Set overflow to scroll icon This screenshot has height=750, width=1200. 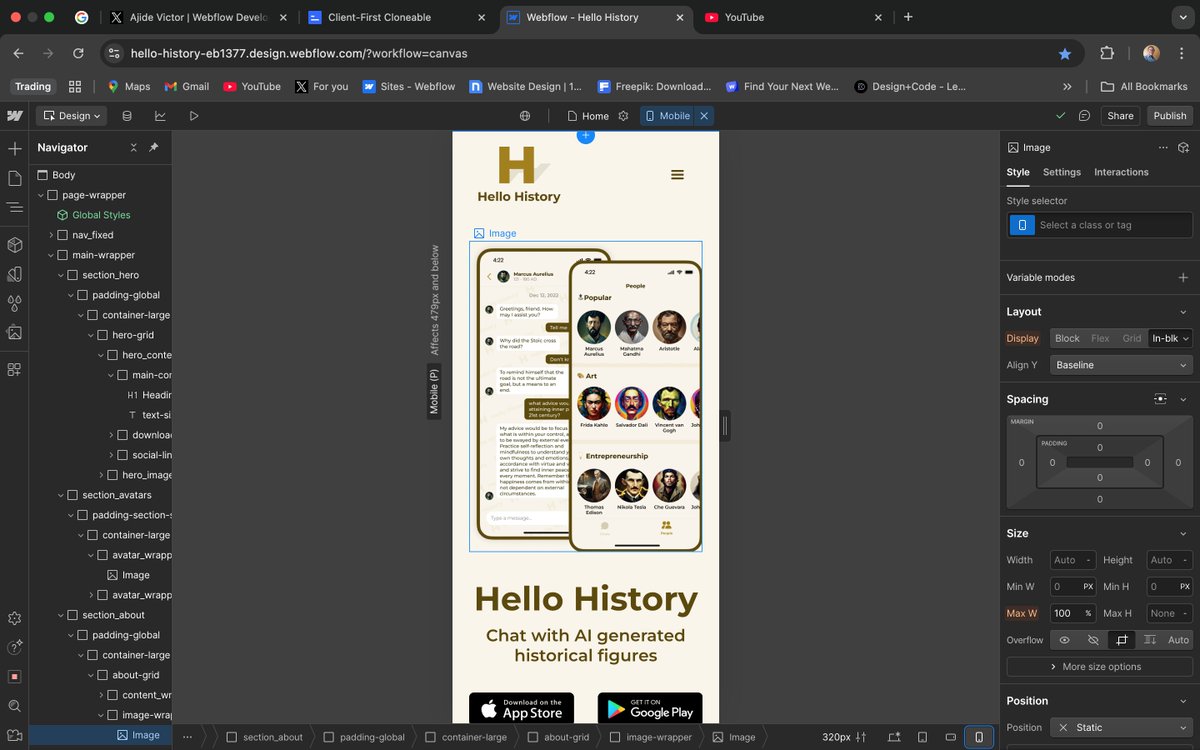pos(1150,640)
